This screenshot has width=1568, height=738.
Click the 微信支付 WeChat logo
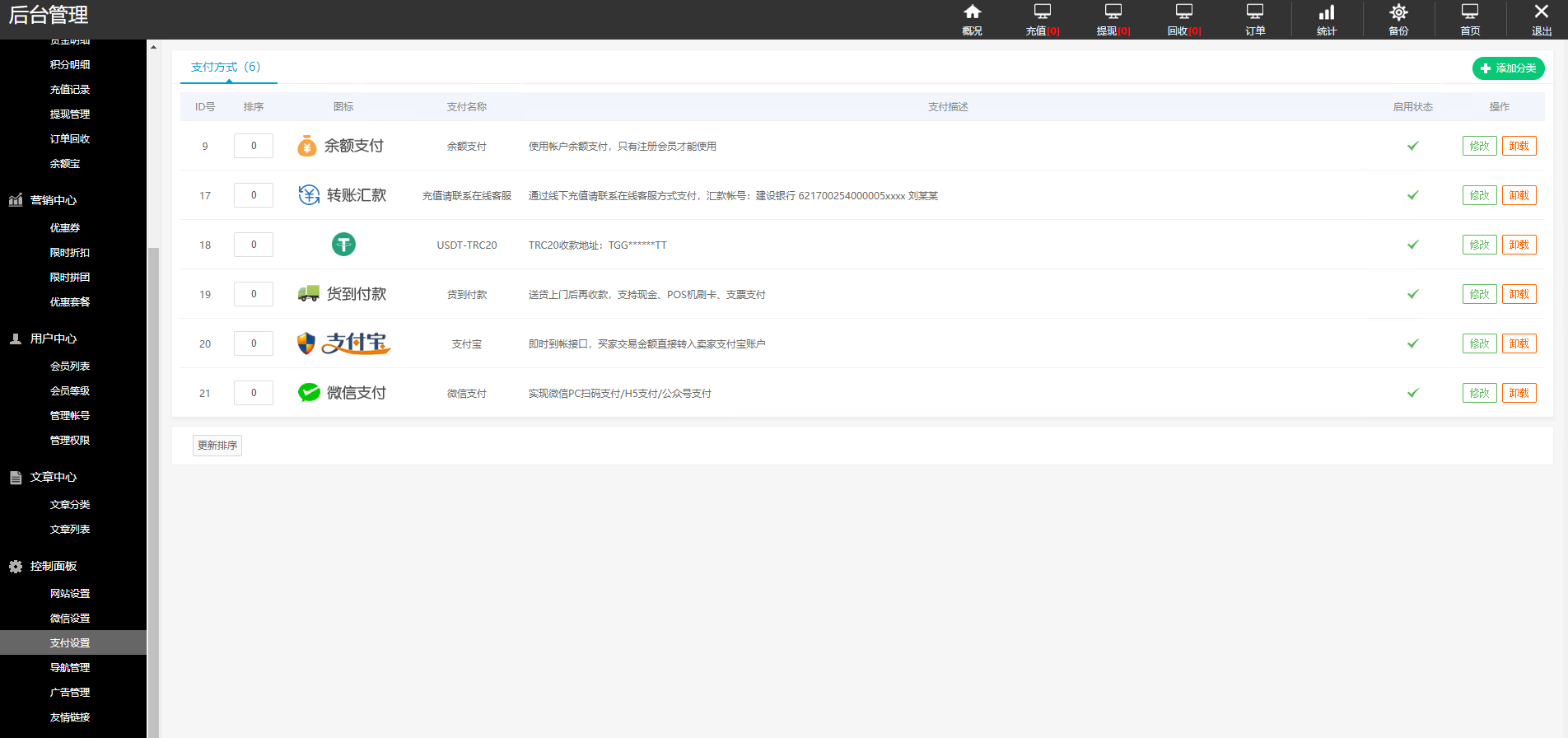(342, 393)
